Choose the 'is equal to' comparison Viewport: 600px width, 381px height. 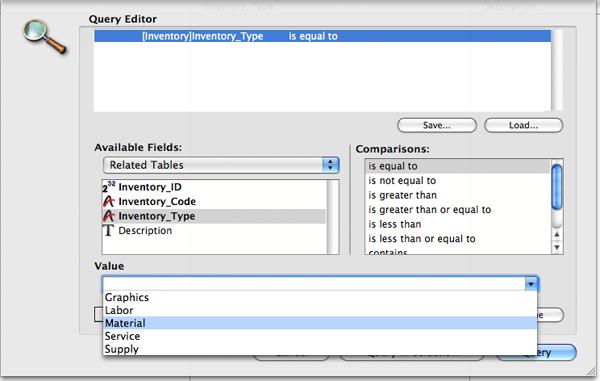pyautogui.click(x=458, y=166)
